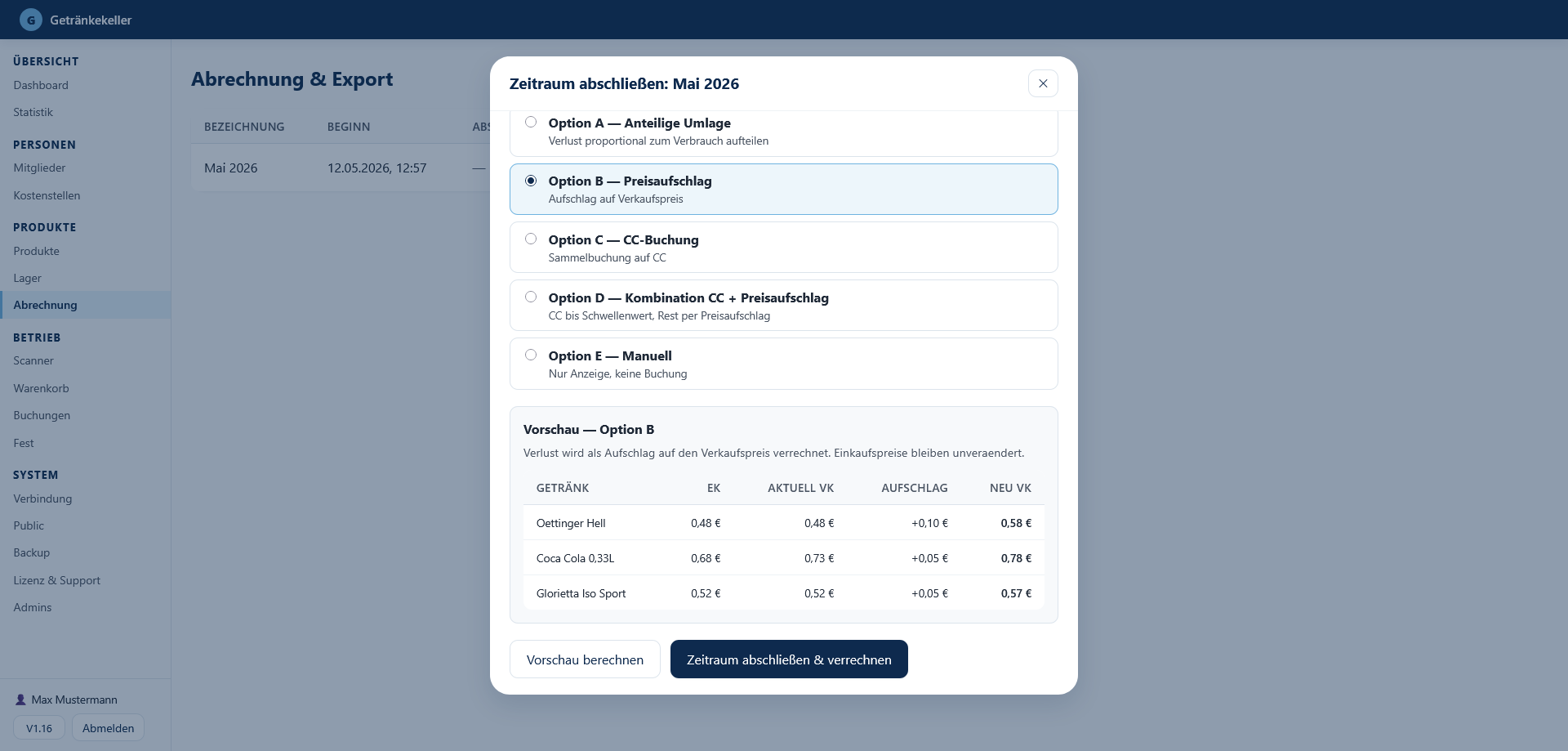
Task: Select Option E Manuell radio button
Action: click(x=531, y=355)
